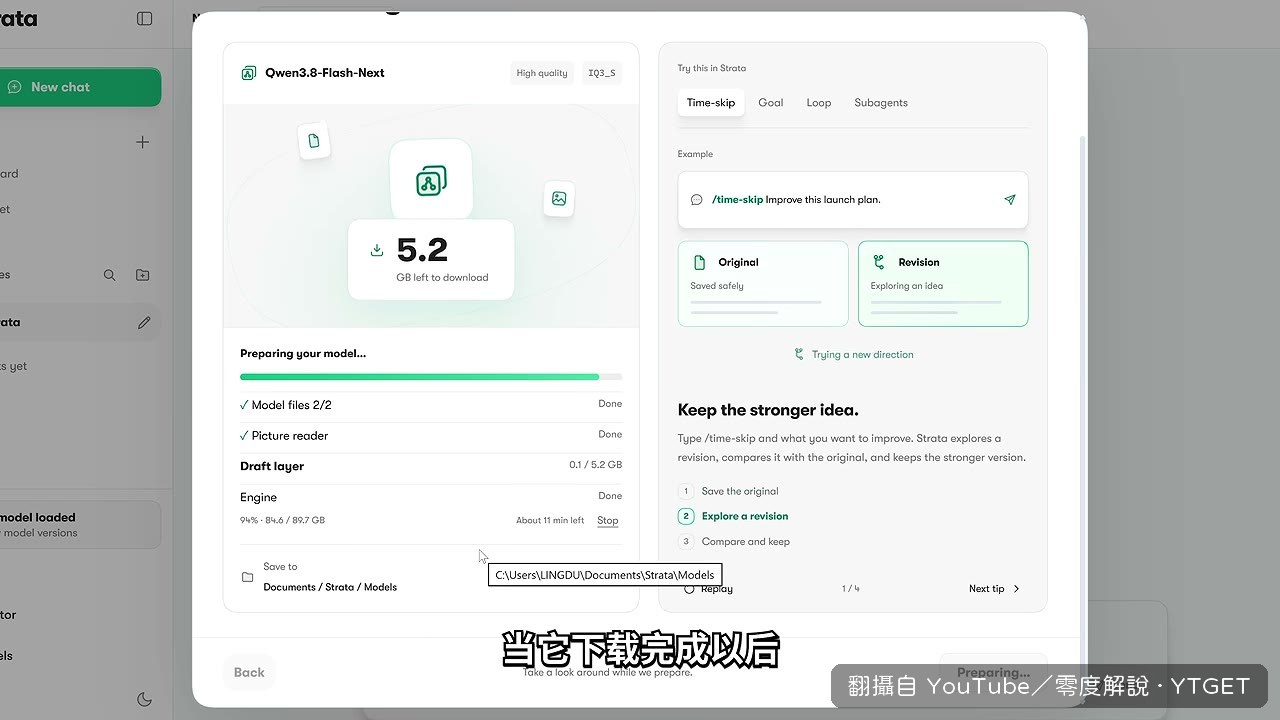Open the Goal tab
Image resolution: width=1280 pixels, height=720 pixels.
coord(771,103)
